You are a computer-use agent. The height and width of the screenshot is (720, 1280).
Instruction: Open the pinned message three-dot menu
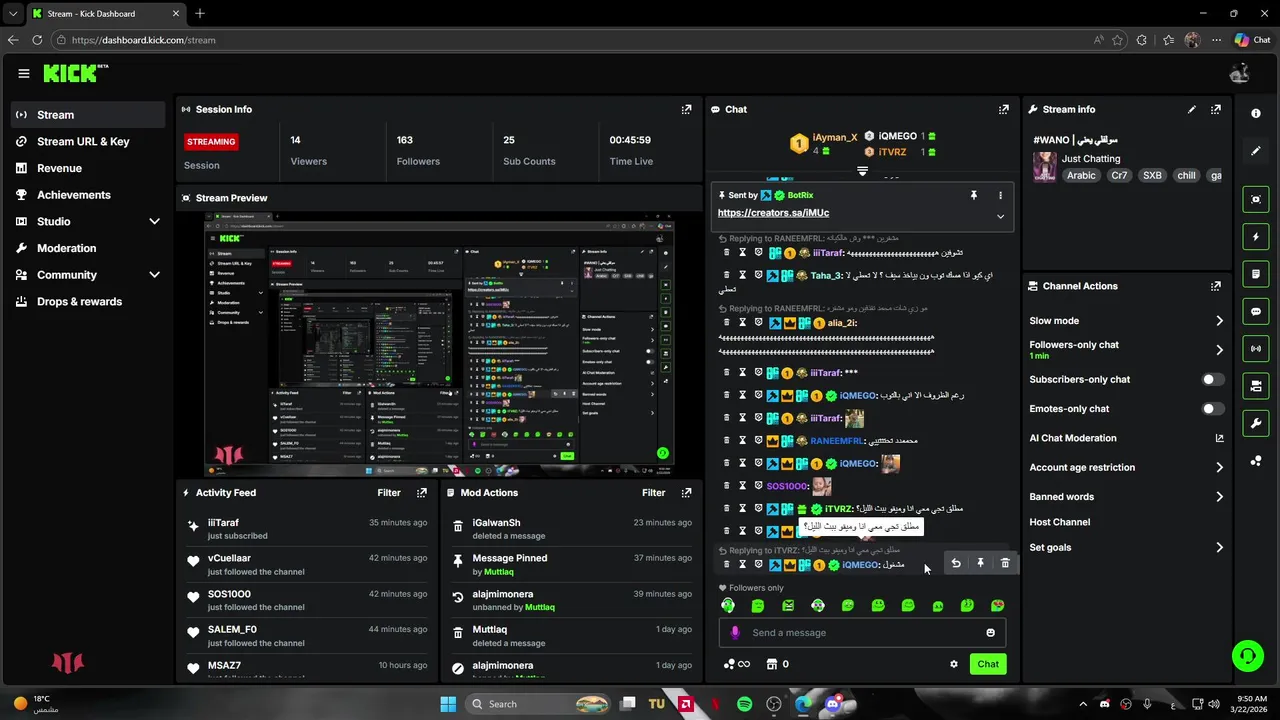tap(1000, 195)
